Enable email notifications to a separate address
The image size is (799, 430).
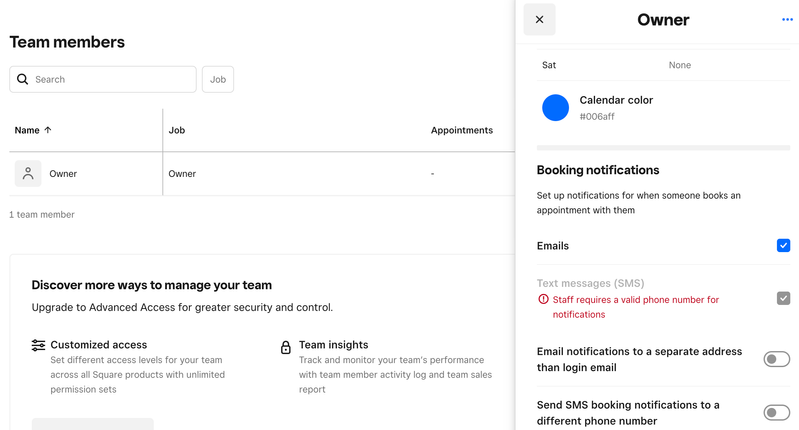(x=776, y=359)
